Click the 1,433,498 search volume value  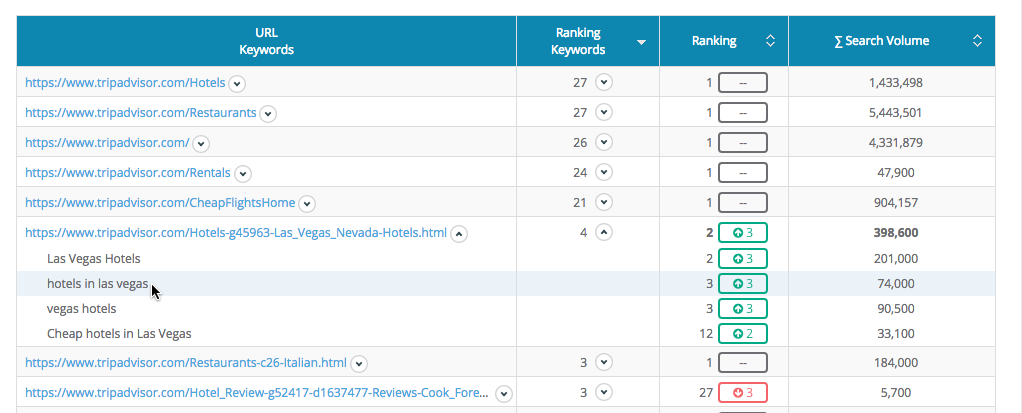pos(896,83)
